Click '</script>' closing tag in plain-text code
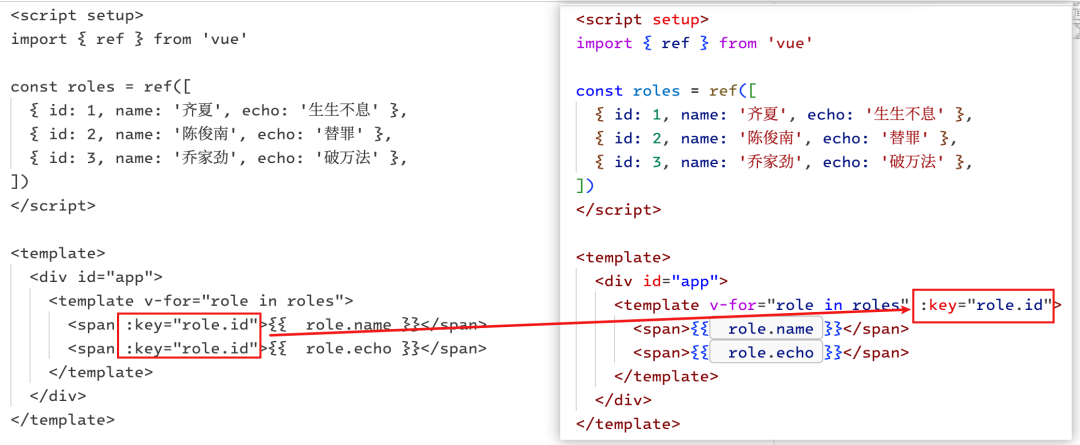The image size is (1080, 445). pos(53,205)
